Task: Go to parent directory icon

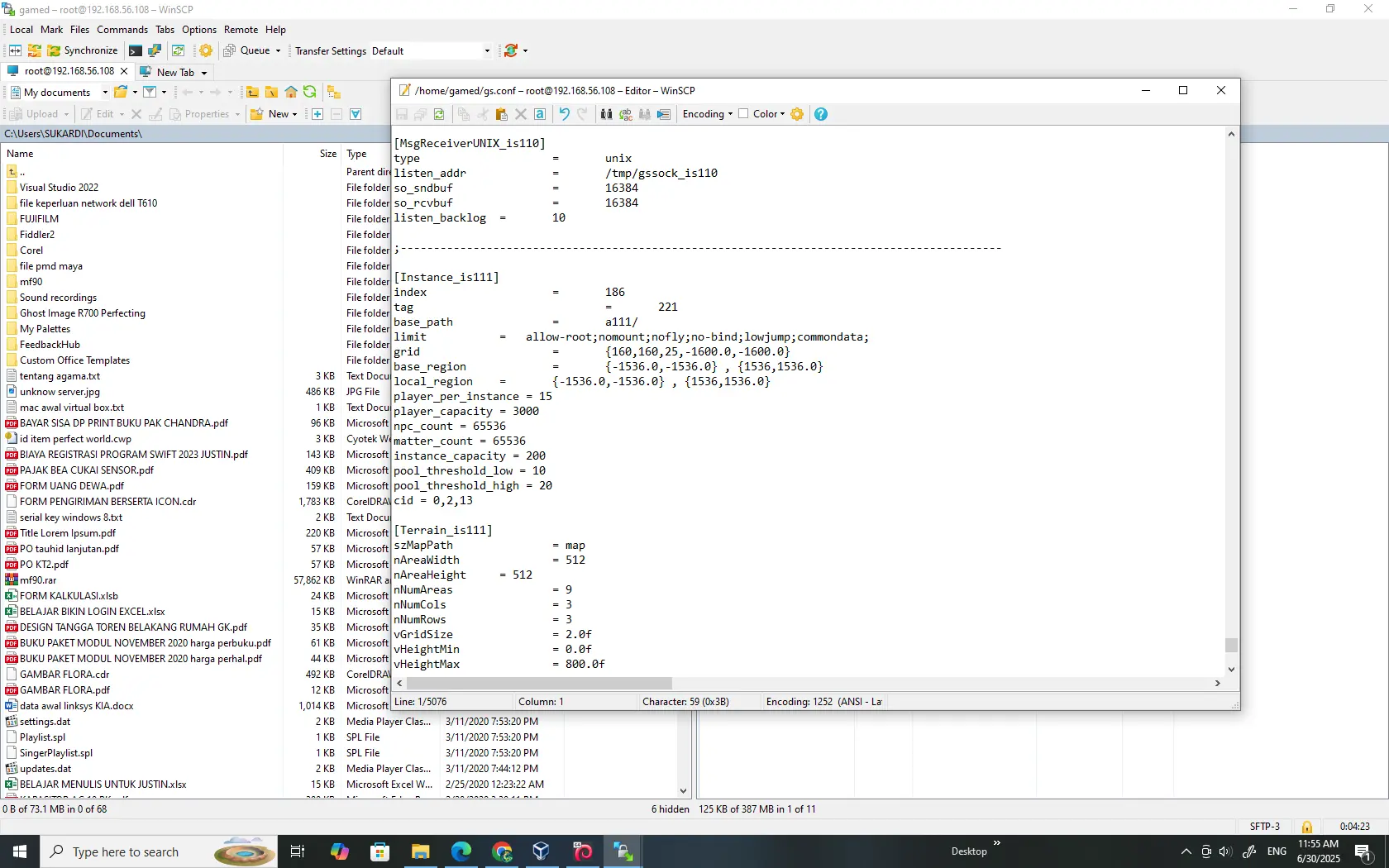Action: point(252,92)
